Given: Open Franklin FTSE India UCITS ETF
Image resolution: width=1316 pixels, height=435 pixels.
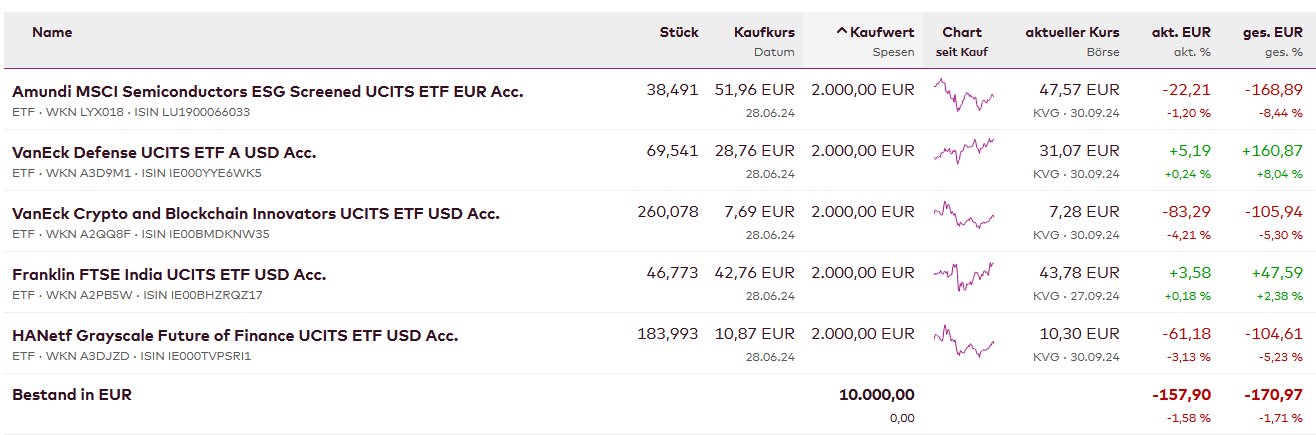Looking at the screenshot, I should tap(169, 275).
